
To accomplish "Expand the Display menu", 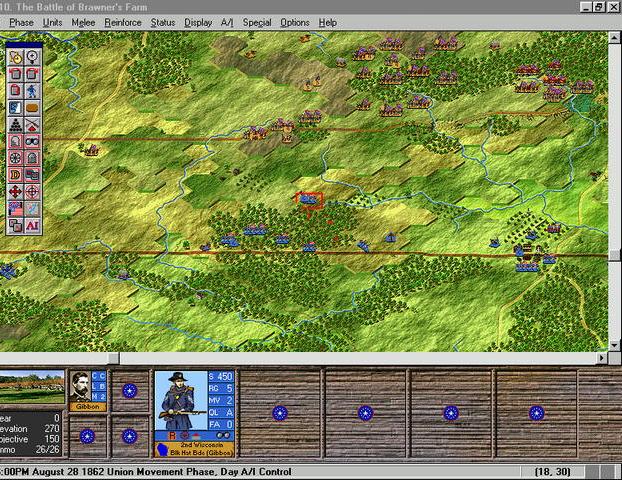I will click(197, 22).
